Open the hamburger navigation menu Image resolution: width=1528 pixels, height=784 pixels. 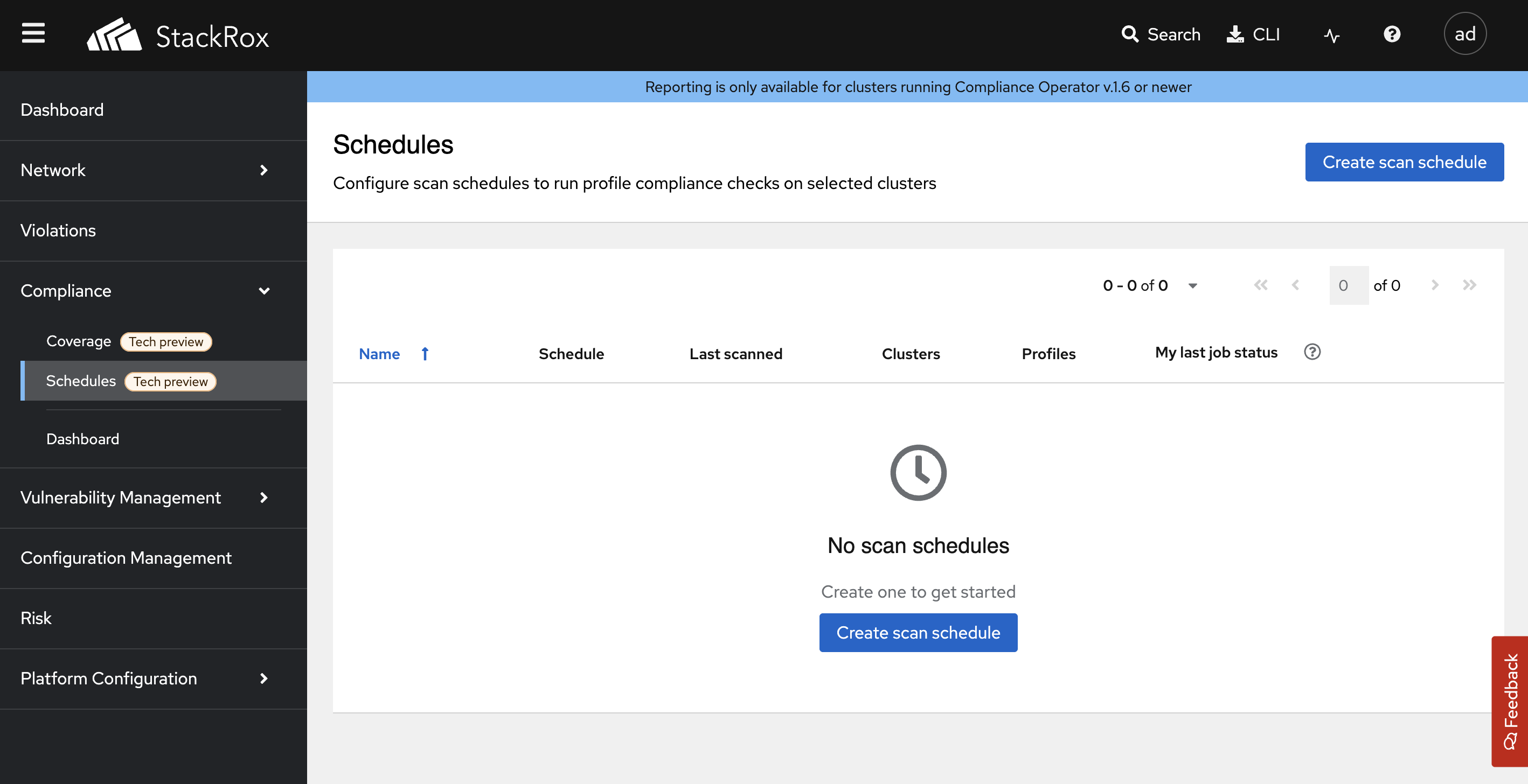33,34
